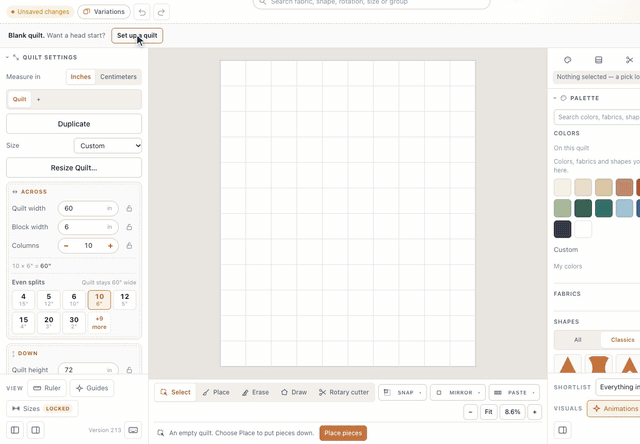This screenshot has width=640, height=444.
Task: Click the palette search field
Action: click(x=597, y=117)
